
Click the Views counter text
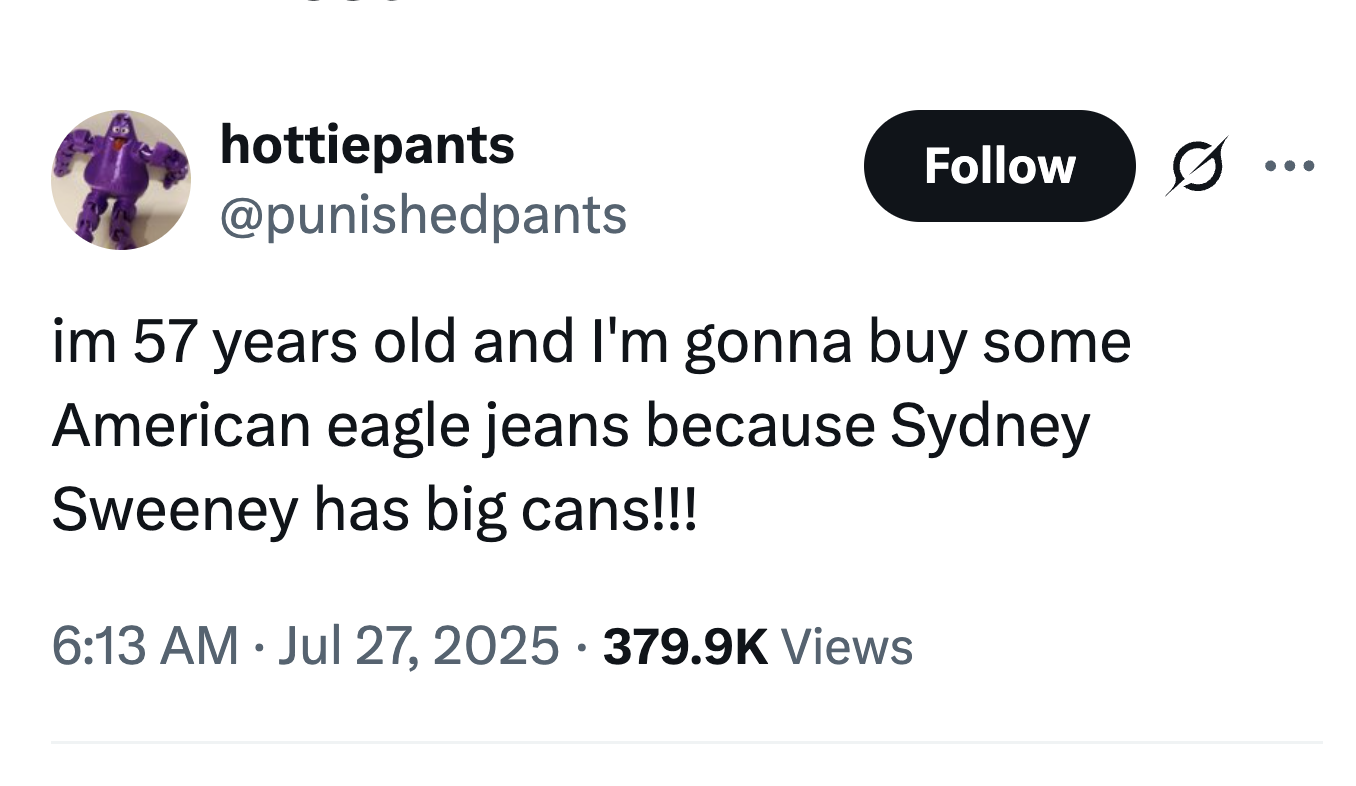click(x=848, y=646)
